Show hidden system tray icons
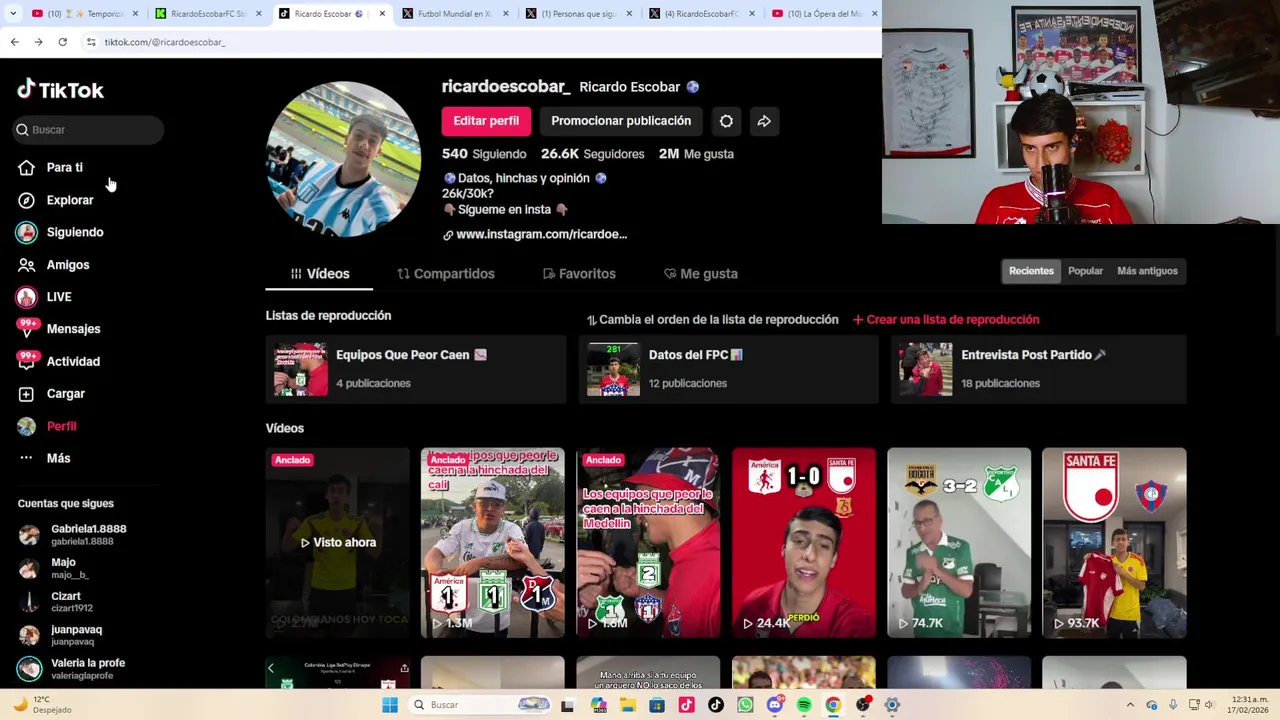 point(1130,705)
